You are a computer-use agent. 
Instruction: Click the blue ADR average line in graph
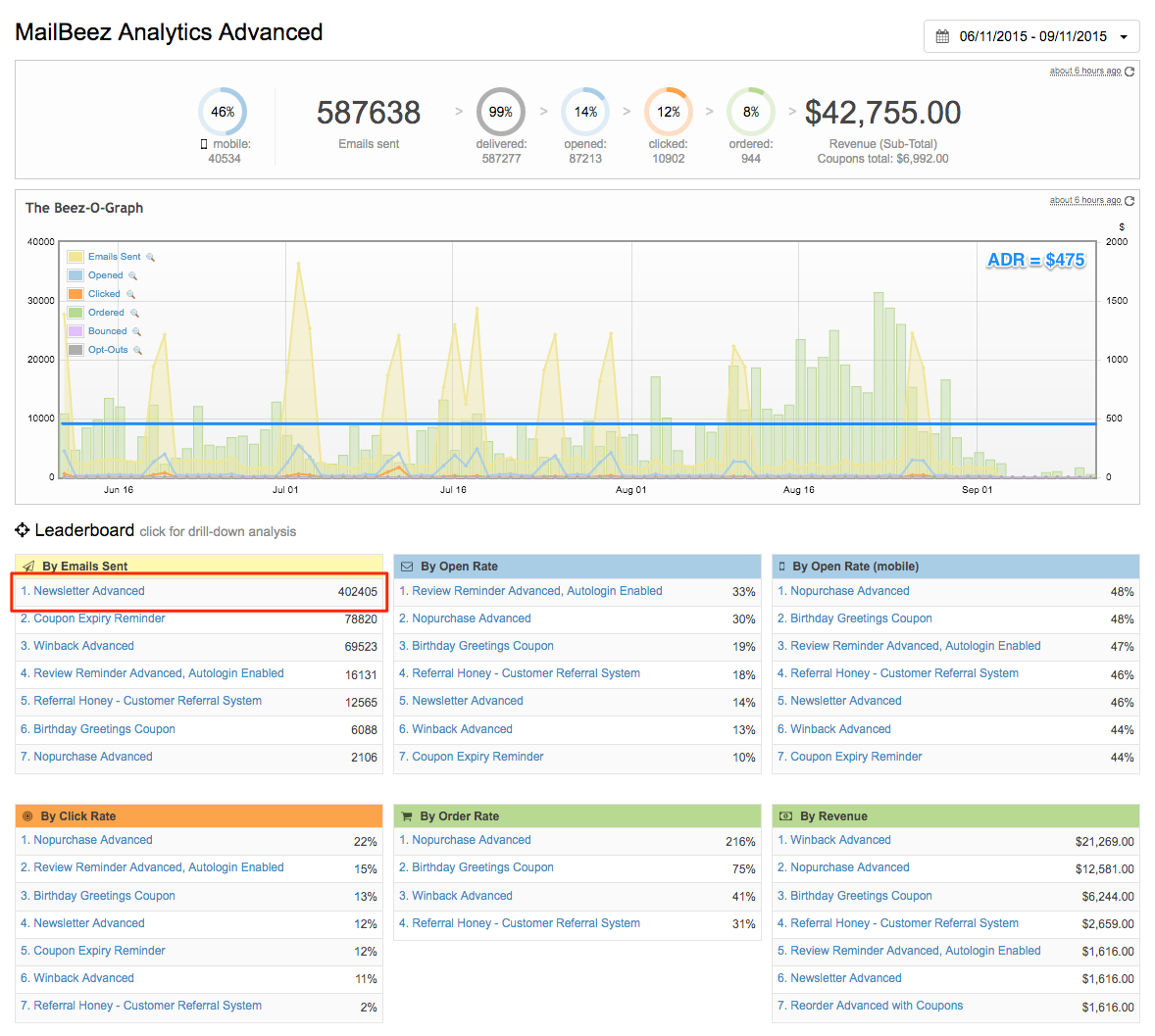[578, 423]
